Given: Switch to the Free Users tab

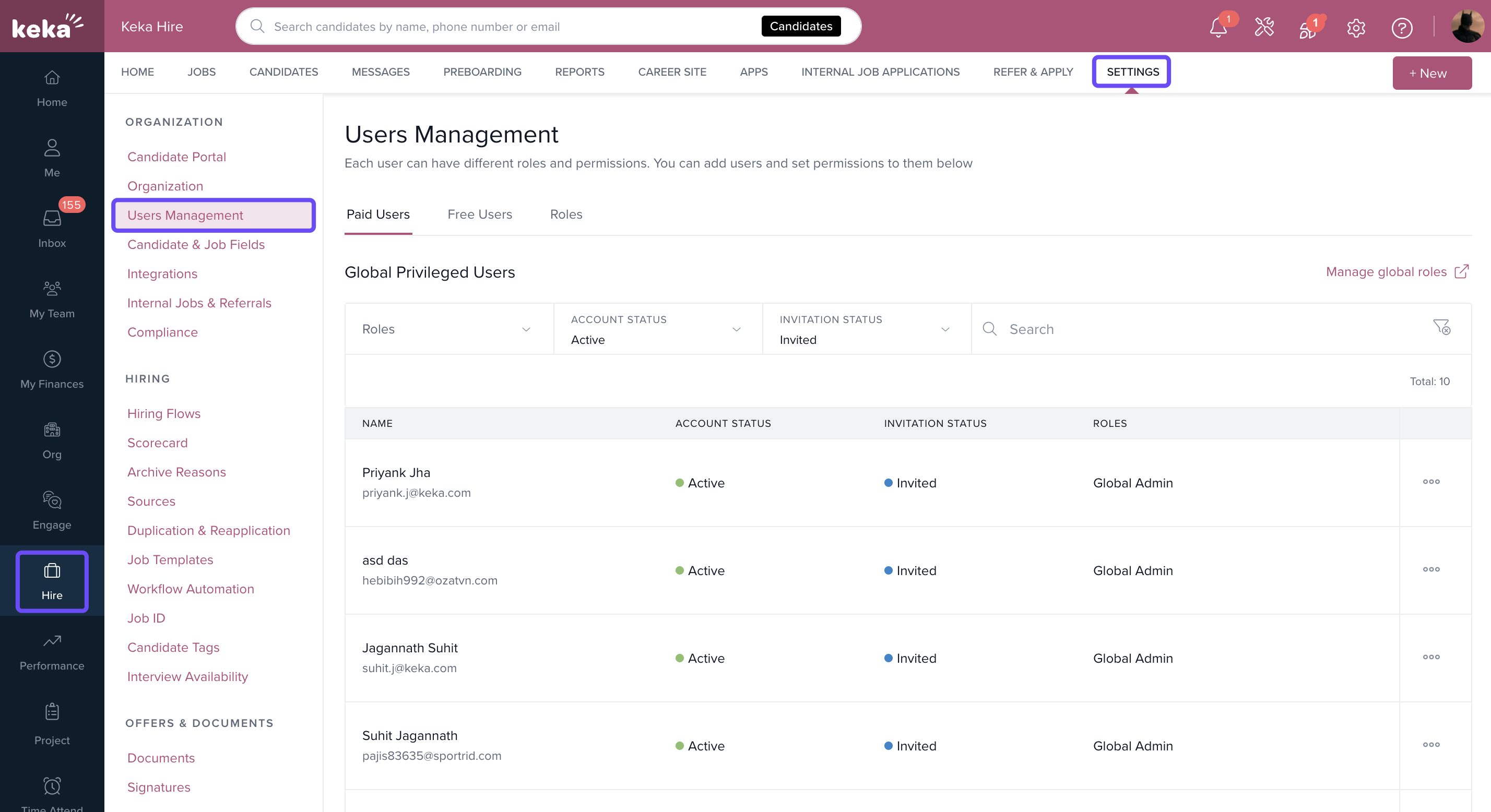Looking at the screenshot, I should 479,214.
